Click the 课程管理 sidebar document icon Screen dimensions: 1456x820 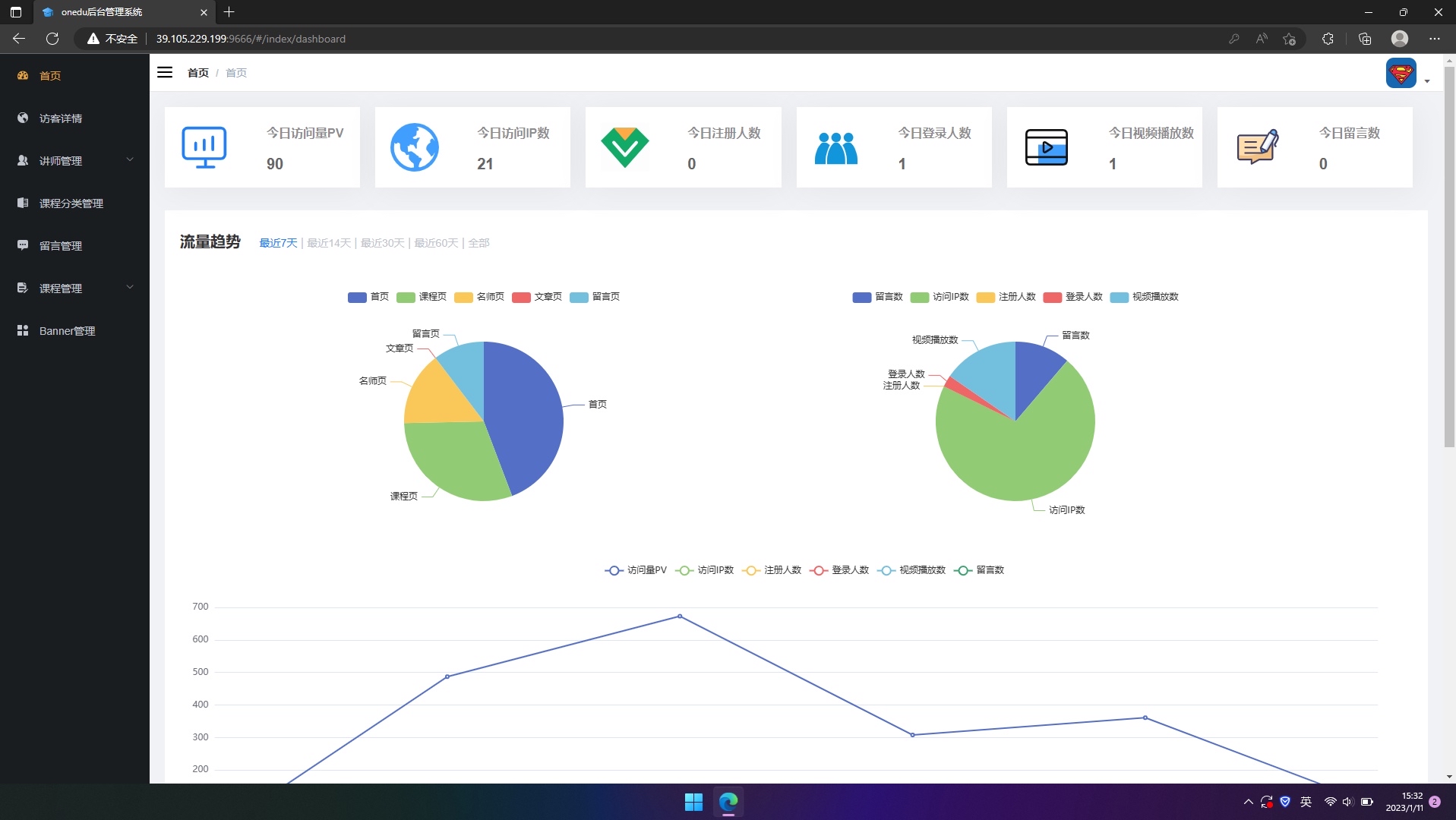pos(23,288)
